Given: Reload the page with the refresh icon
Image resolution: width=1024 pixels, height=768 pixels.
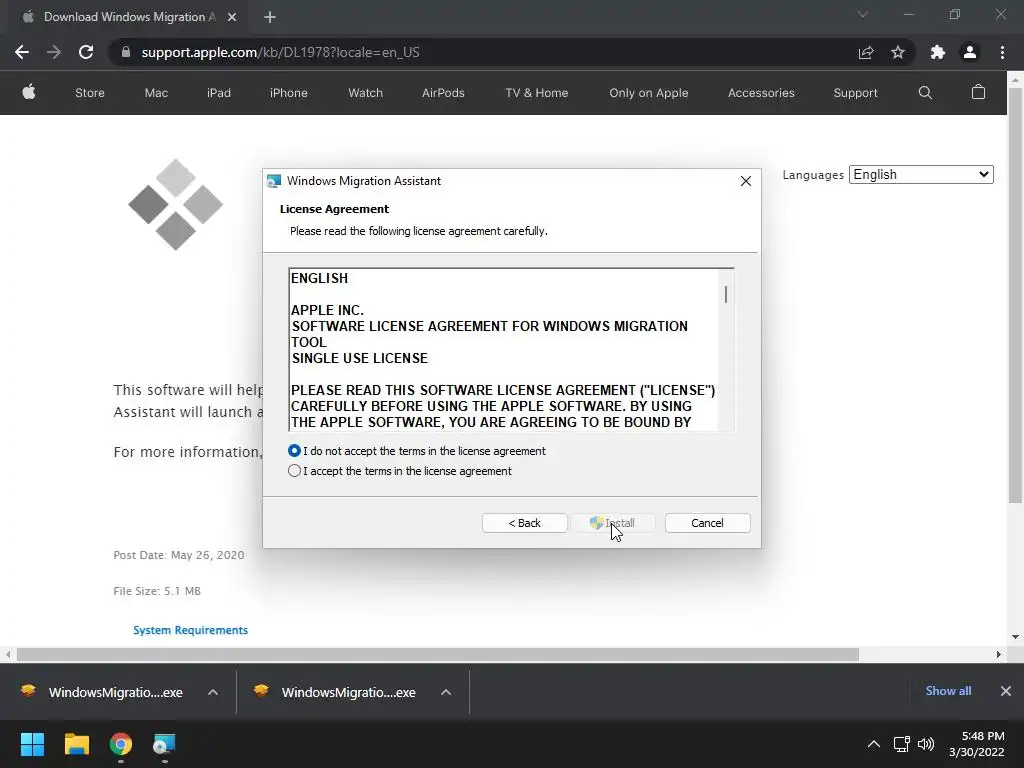Looking at the screenshot, I should pos(86,52).
